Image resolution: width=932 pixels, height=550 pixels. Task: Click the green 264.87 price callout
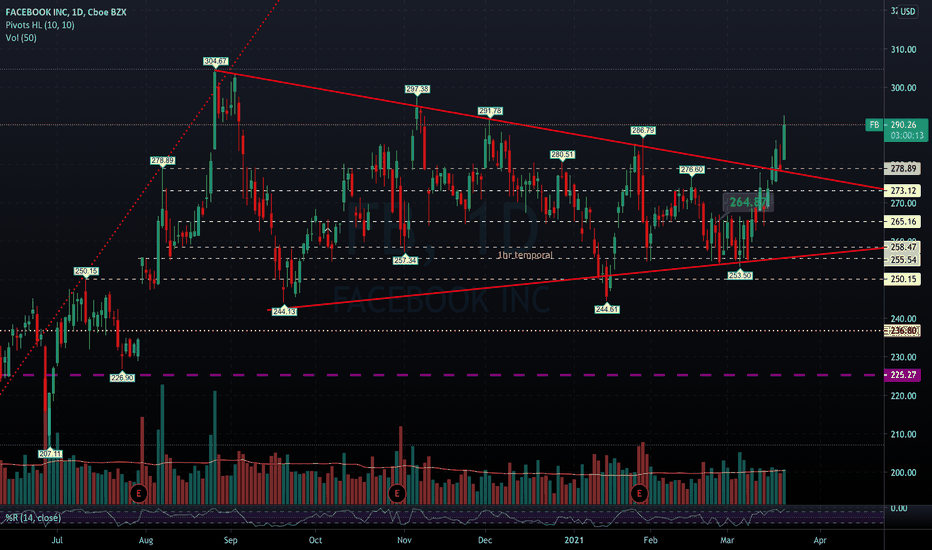pyautogui.click(x=748, y=202)
